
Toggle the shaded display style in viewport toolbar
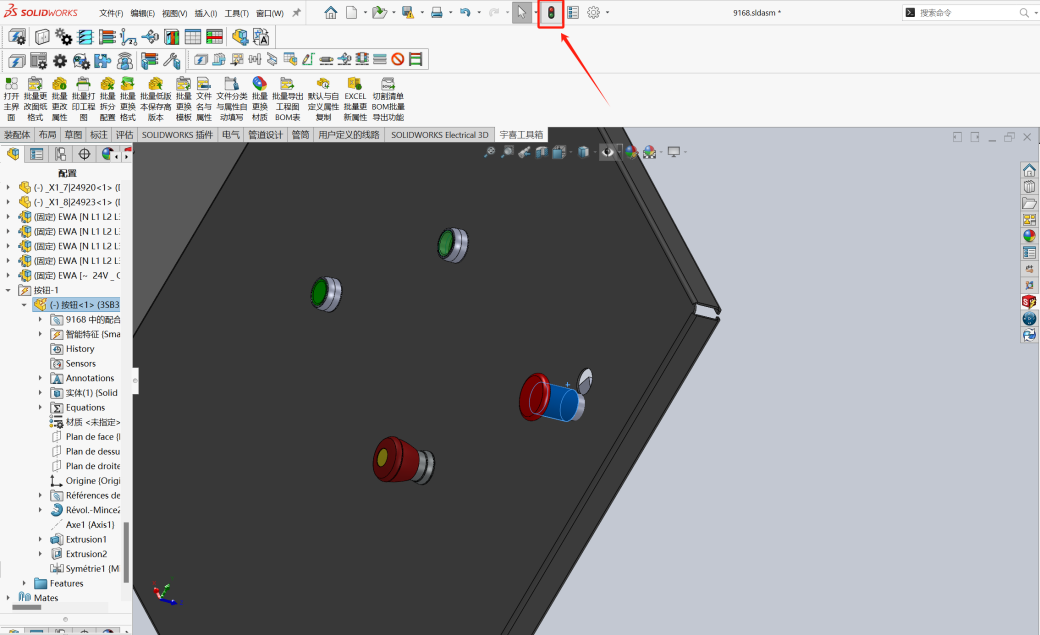(x=584, y=152)
